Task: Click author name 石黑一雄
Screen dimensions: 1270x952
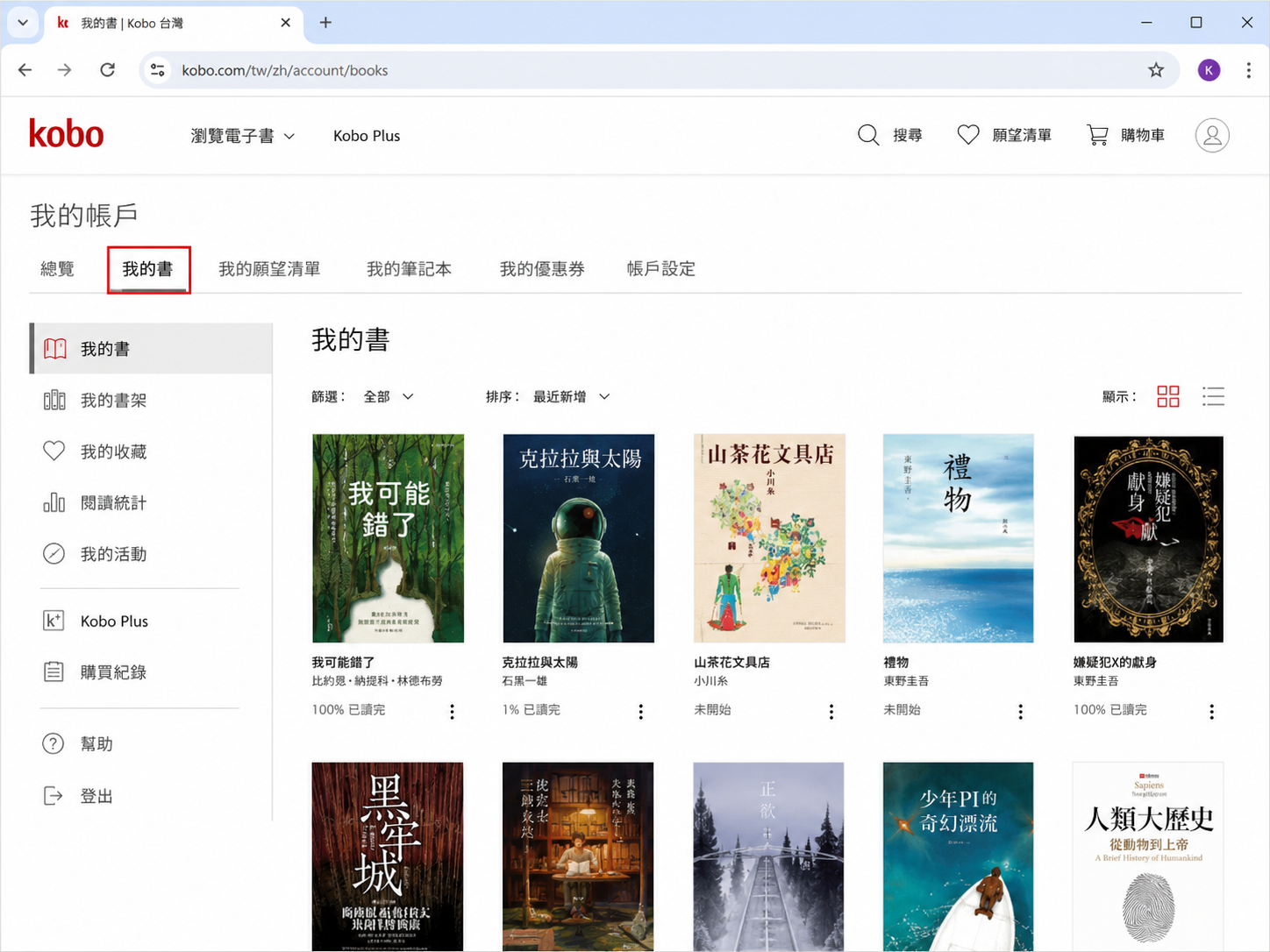Action: click(x=525, y=681)
